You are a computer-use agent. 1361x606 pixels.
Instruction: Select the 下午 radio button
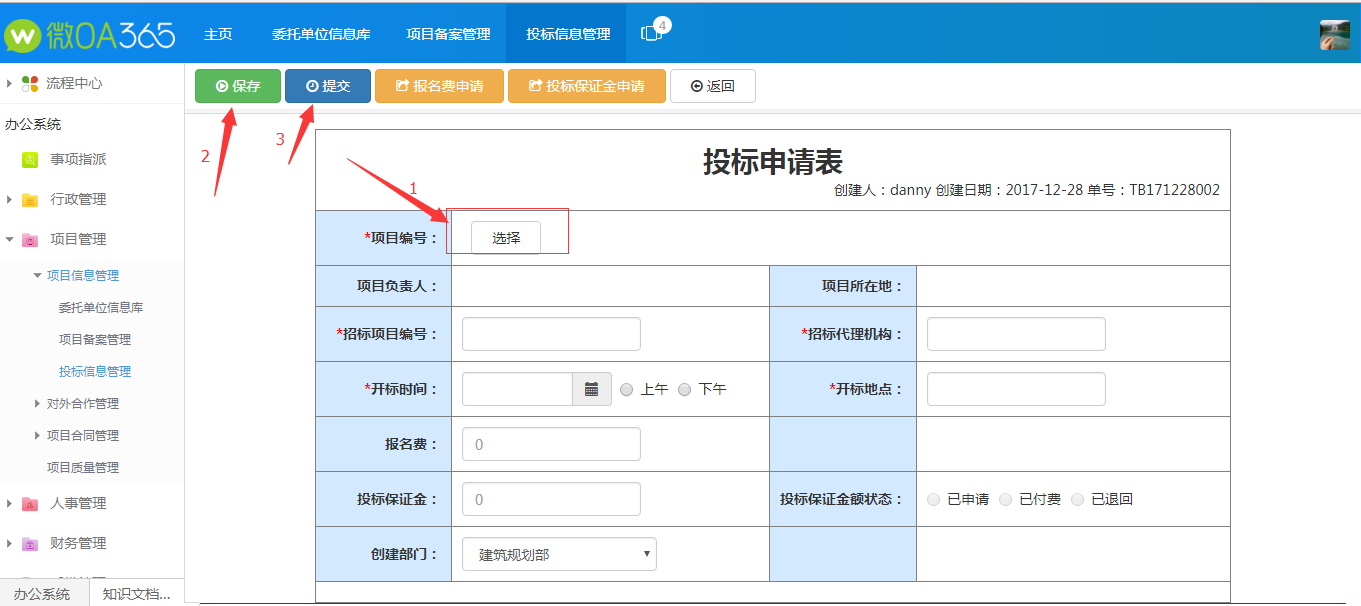[685, 389]
